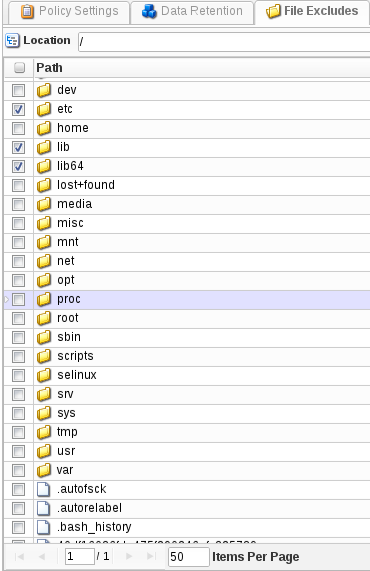
Task: Click the Location tree icon
Action: [x=12, y=40]
